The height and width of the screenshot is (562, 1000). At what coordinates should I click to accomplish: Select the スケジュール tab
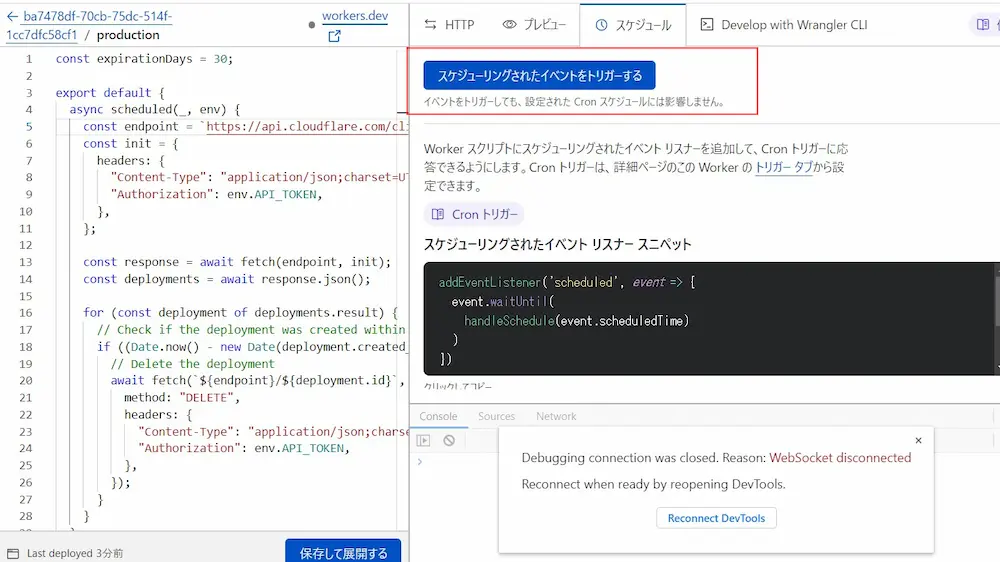pyautogui.click(x=633, y=25)
